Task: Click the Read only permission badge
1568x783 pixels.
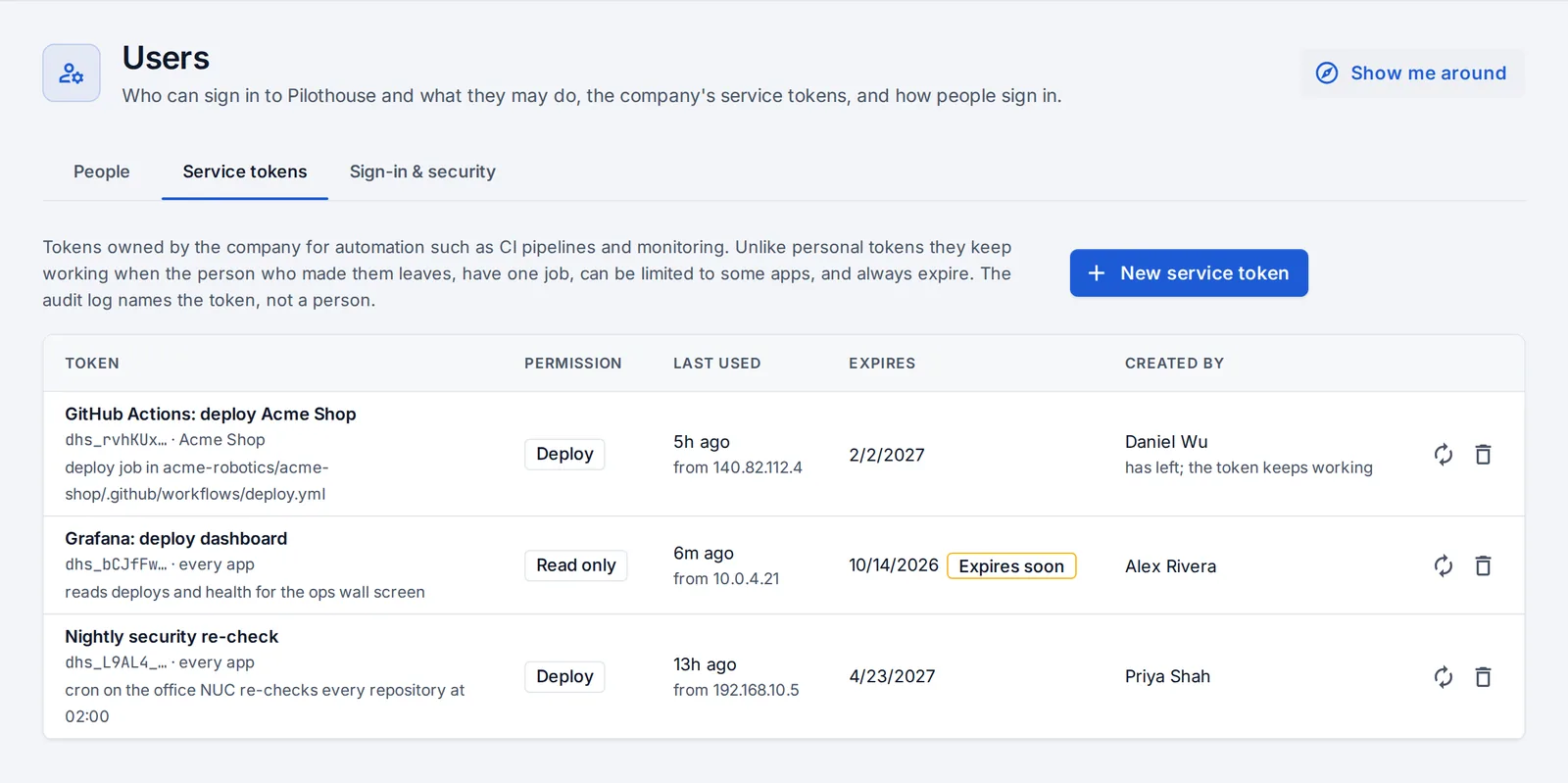Action: [576, 565]
